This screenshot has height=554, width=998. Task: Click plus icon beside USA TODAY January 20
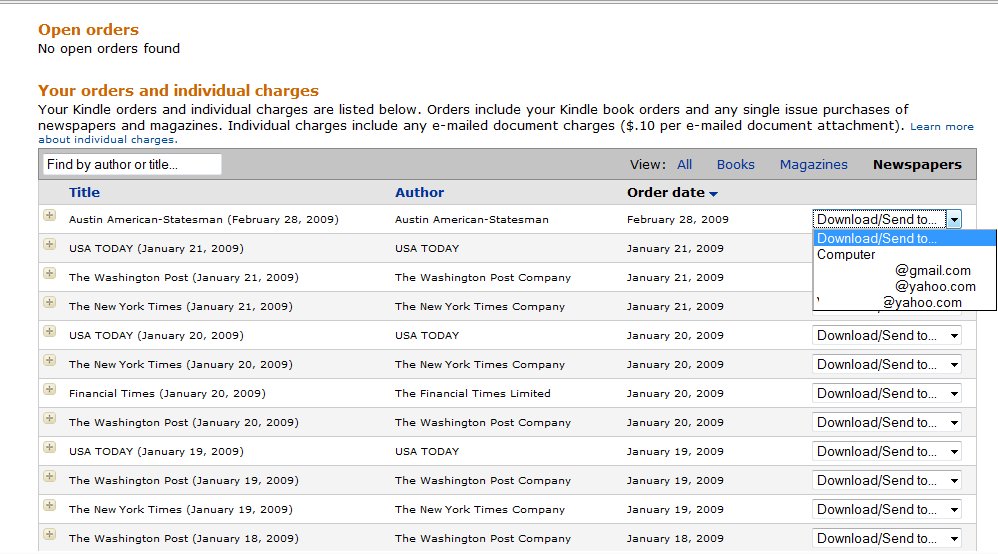49,331
